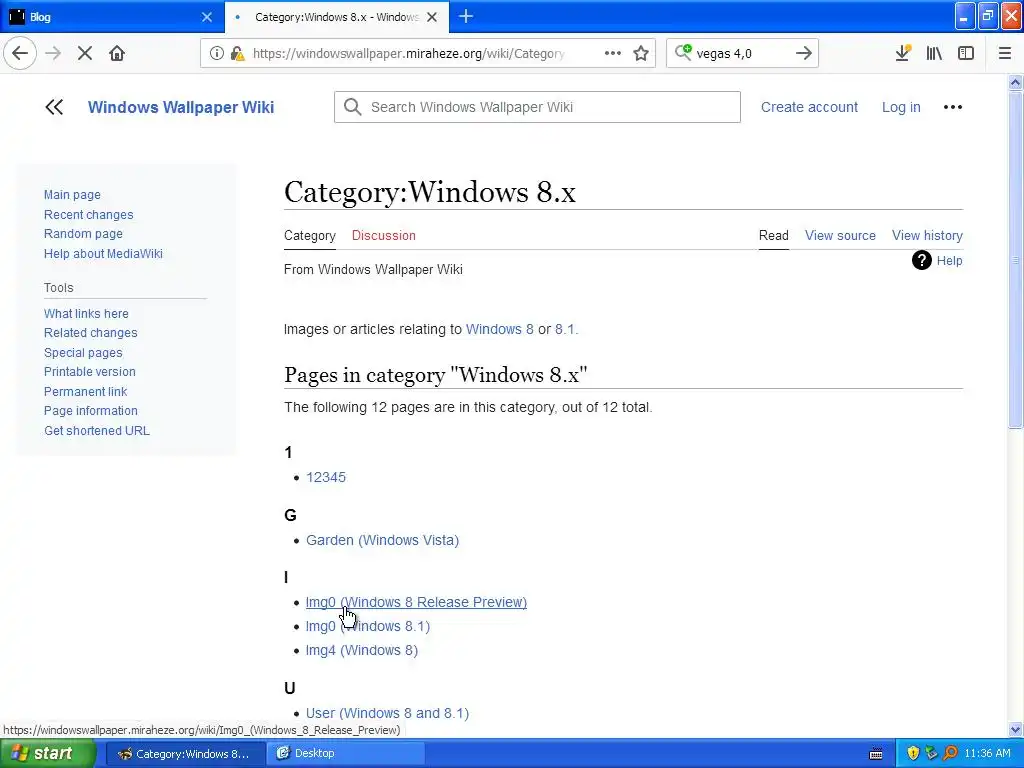This screenshot has height=768, width=1024.
Task: Open Img4 (Windows 8) page
Action: click(362, 650)
